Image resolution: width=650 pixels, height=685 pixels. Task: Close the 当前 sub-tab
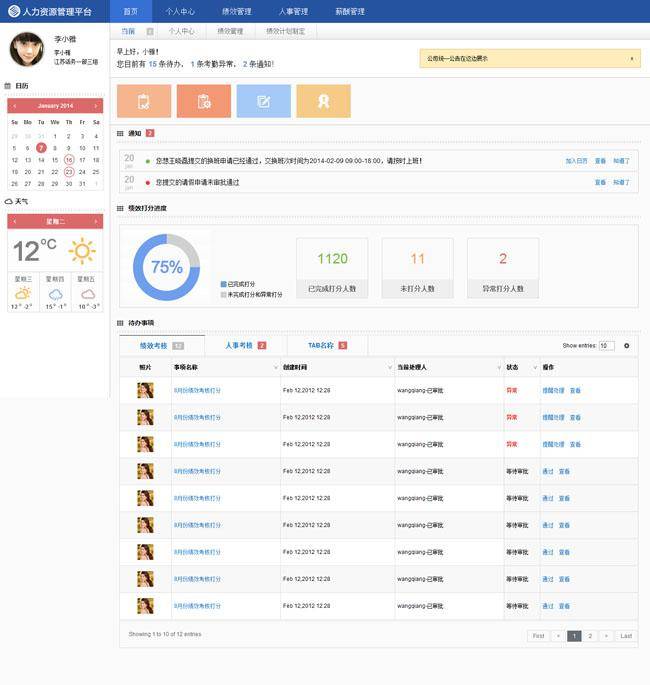click(x=150, y=31)
